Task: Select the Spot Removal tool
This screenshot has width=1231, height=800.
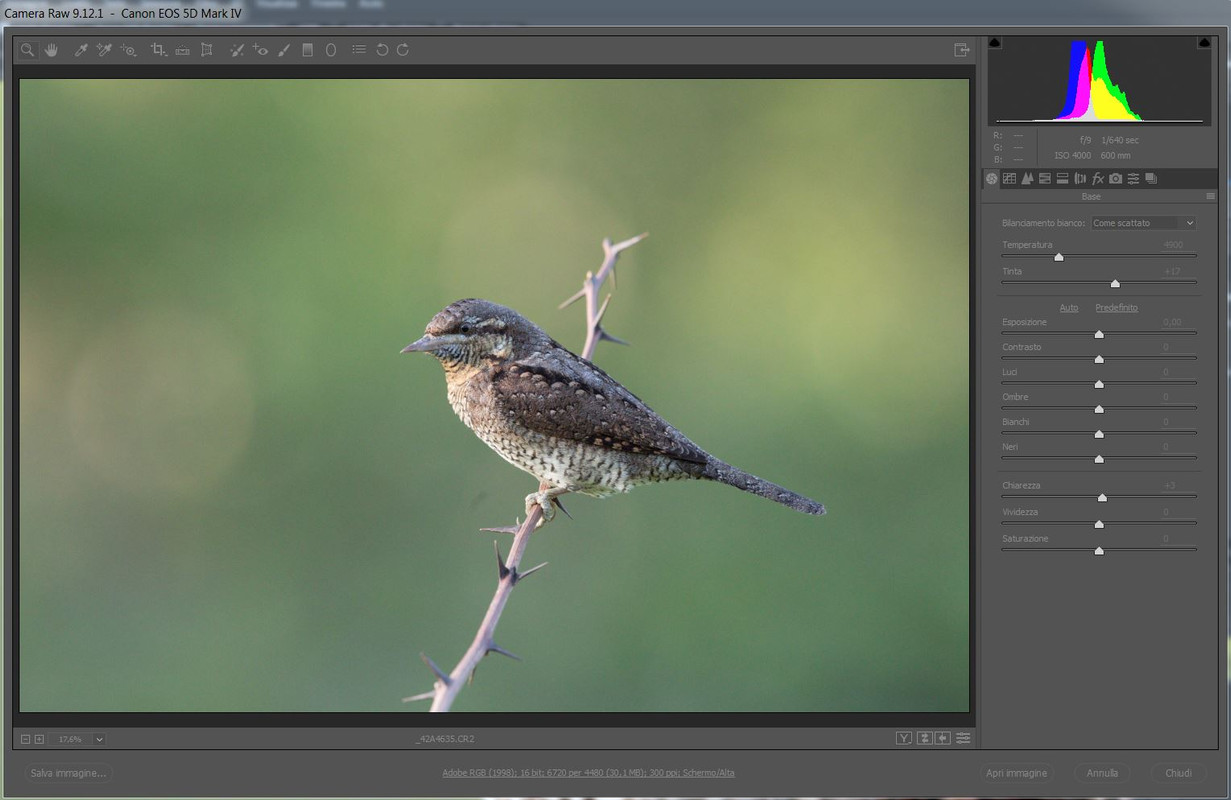Action: tap(237, 50)
